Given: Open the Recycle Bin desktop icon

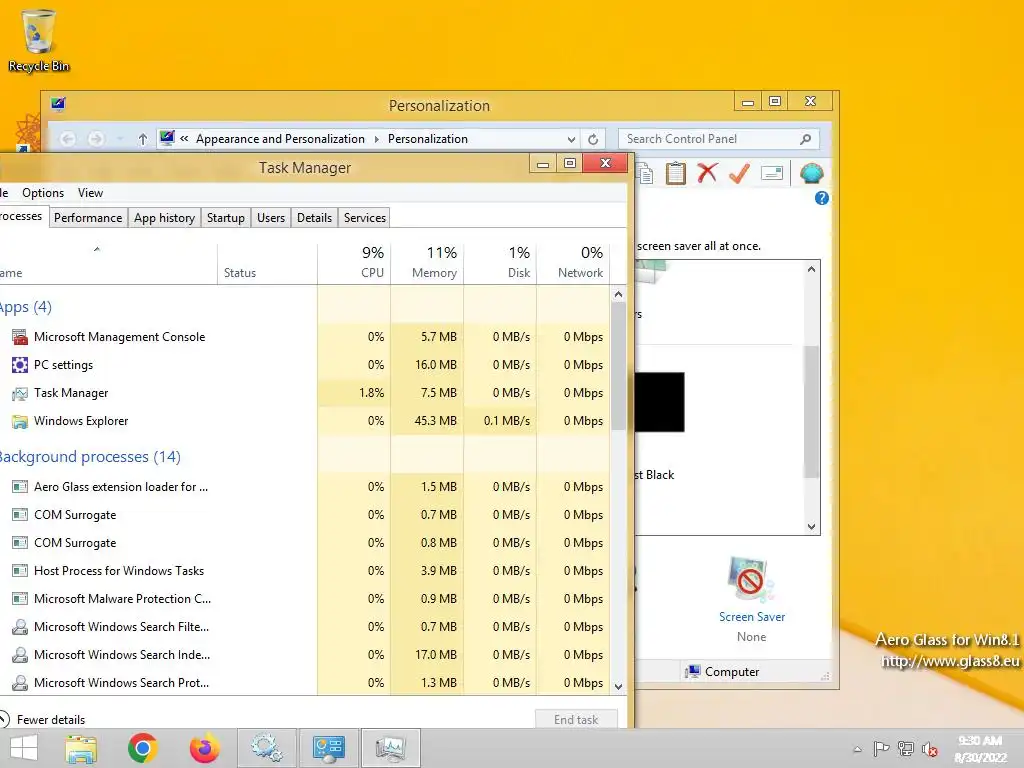Looking at the screenshot, I should [x=39, y=40].
